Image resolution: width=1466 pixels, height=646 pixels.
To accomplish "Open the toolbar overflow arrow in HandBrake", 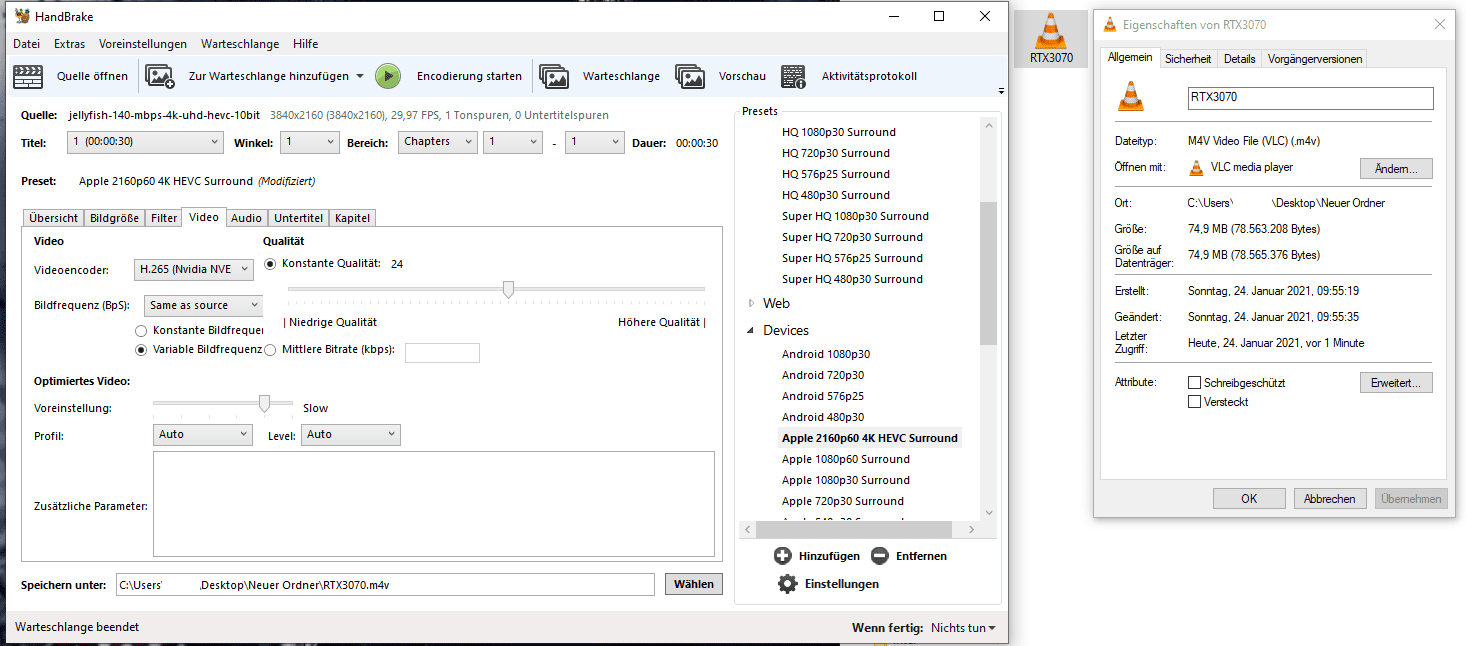I will (1001, 91).
